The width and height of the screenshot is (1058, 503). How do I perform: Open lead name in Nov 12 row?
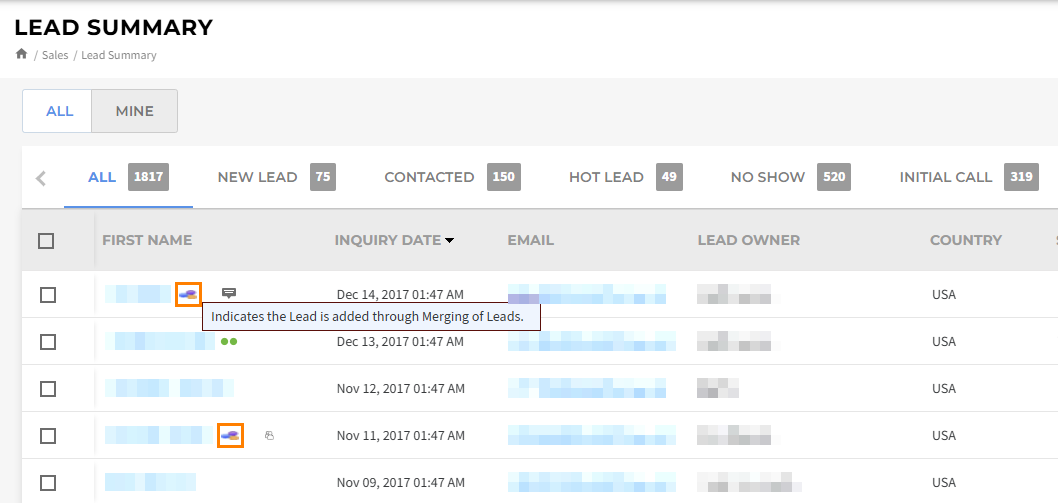pos(169,388)
